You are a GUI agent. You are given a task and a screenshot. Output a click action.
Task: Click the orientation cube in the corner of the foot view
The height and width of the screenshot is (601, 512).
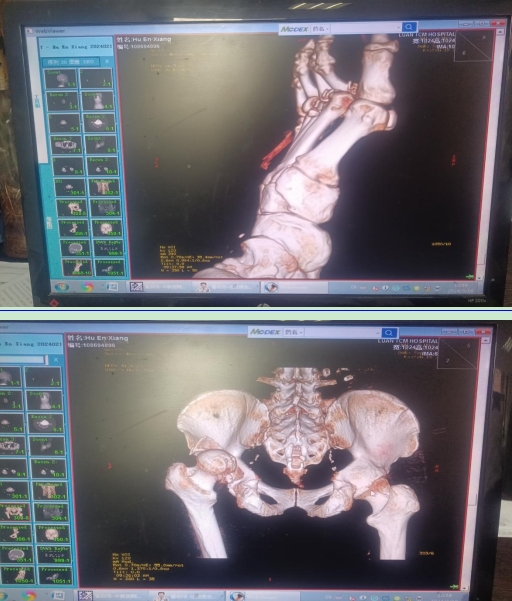(473, 45)
